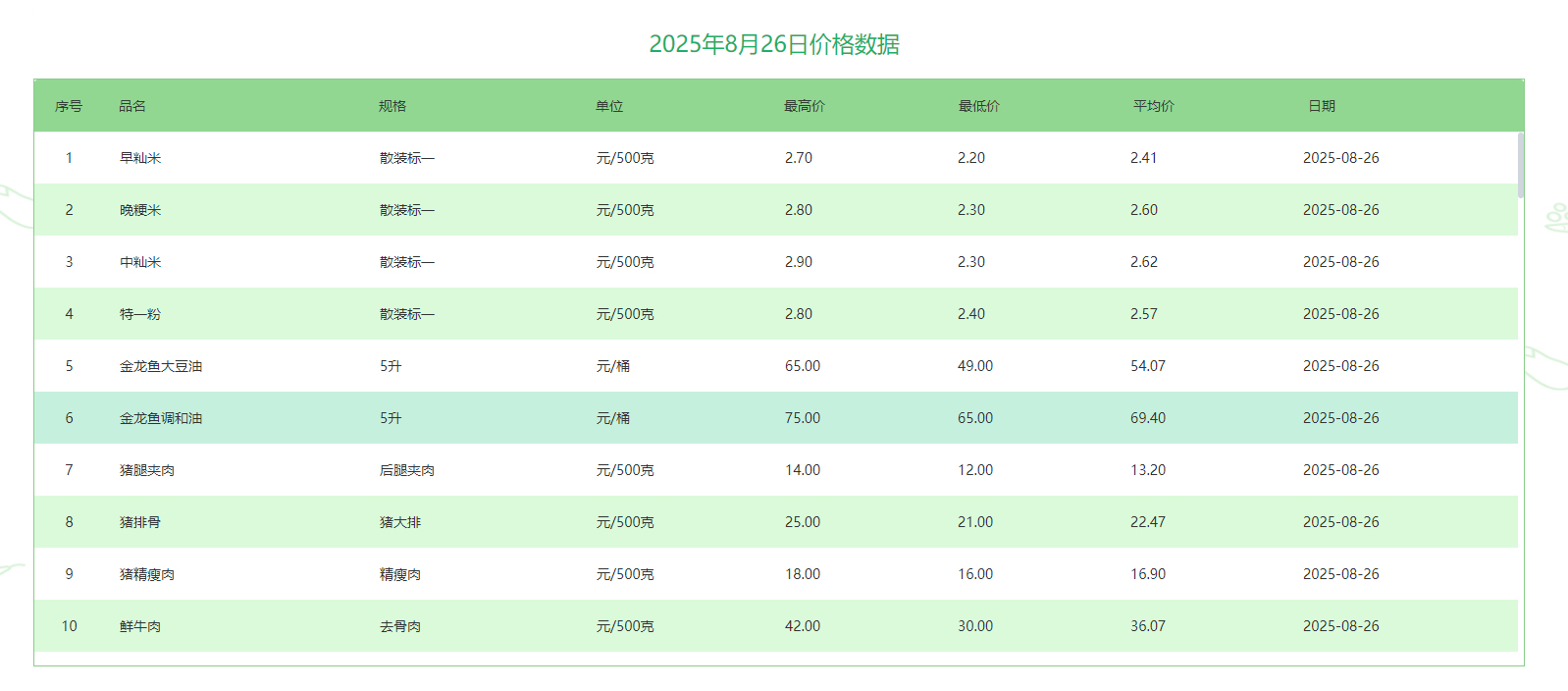1568x691 pixels.
Task: Select the 特一粉 product name cell
Action: pyautogui.click(x=140, y=314)
